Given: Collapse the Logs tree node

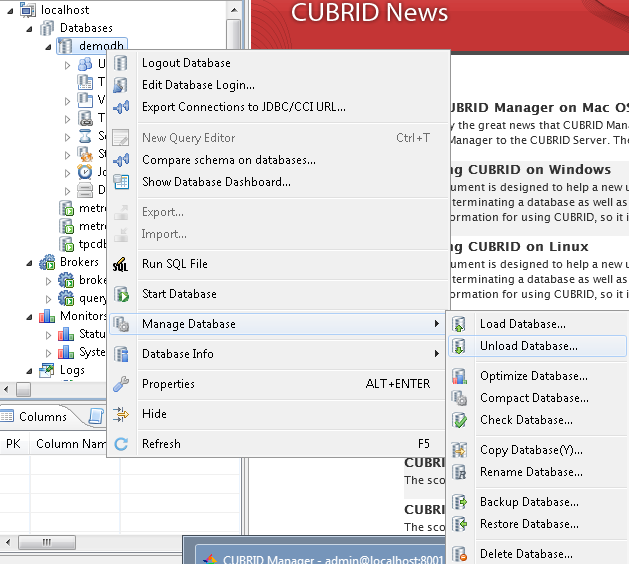Looking at the screenshot, I should (x=29, y=371).
